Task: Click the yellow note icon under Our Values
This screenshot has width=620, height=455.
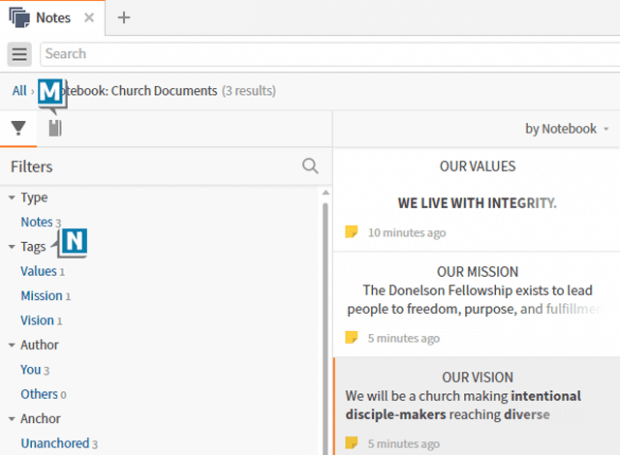Action: (x=351, y=232)
